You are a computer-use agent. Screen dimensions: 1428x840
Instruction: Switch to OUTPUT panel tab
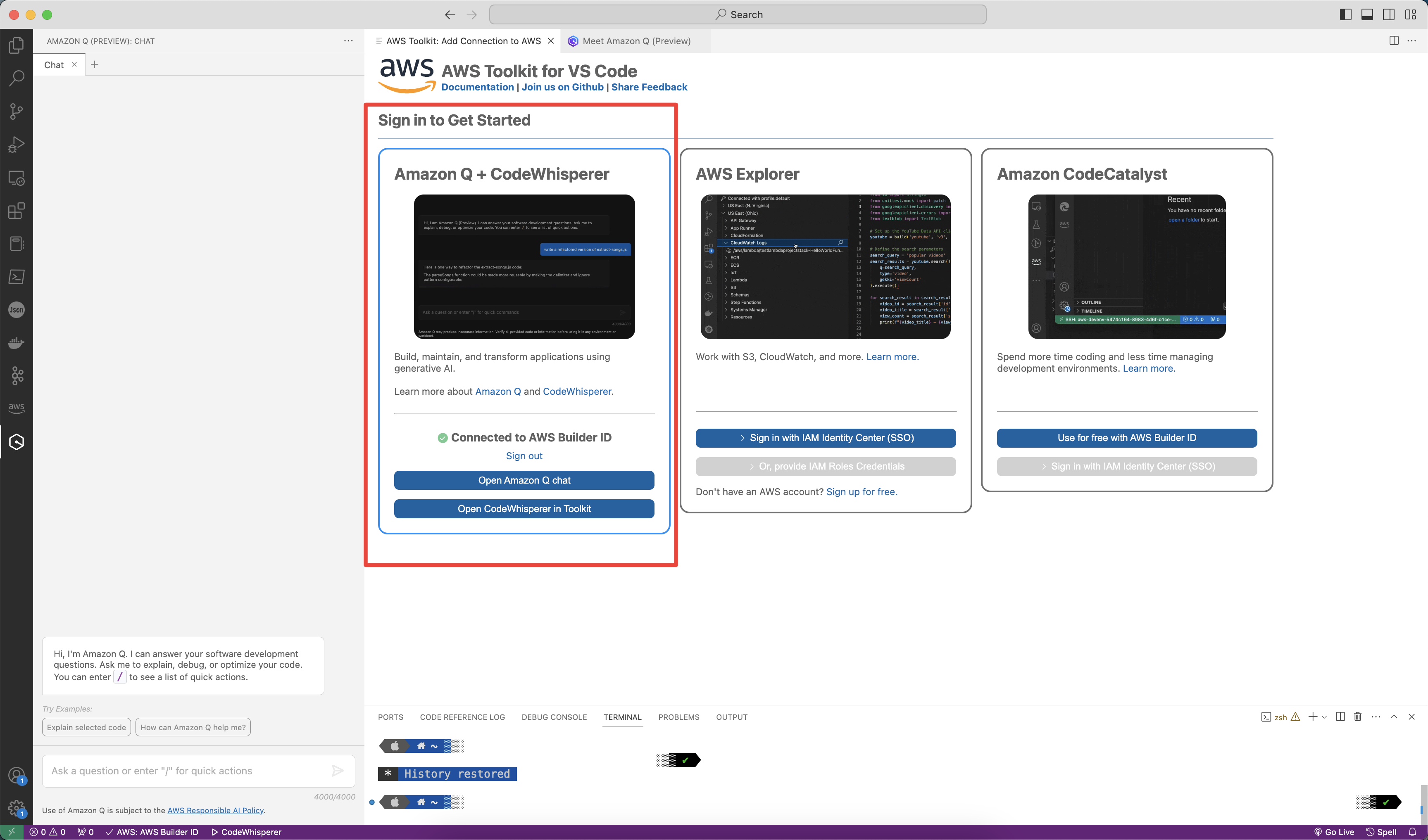[732, 717]
